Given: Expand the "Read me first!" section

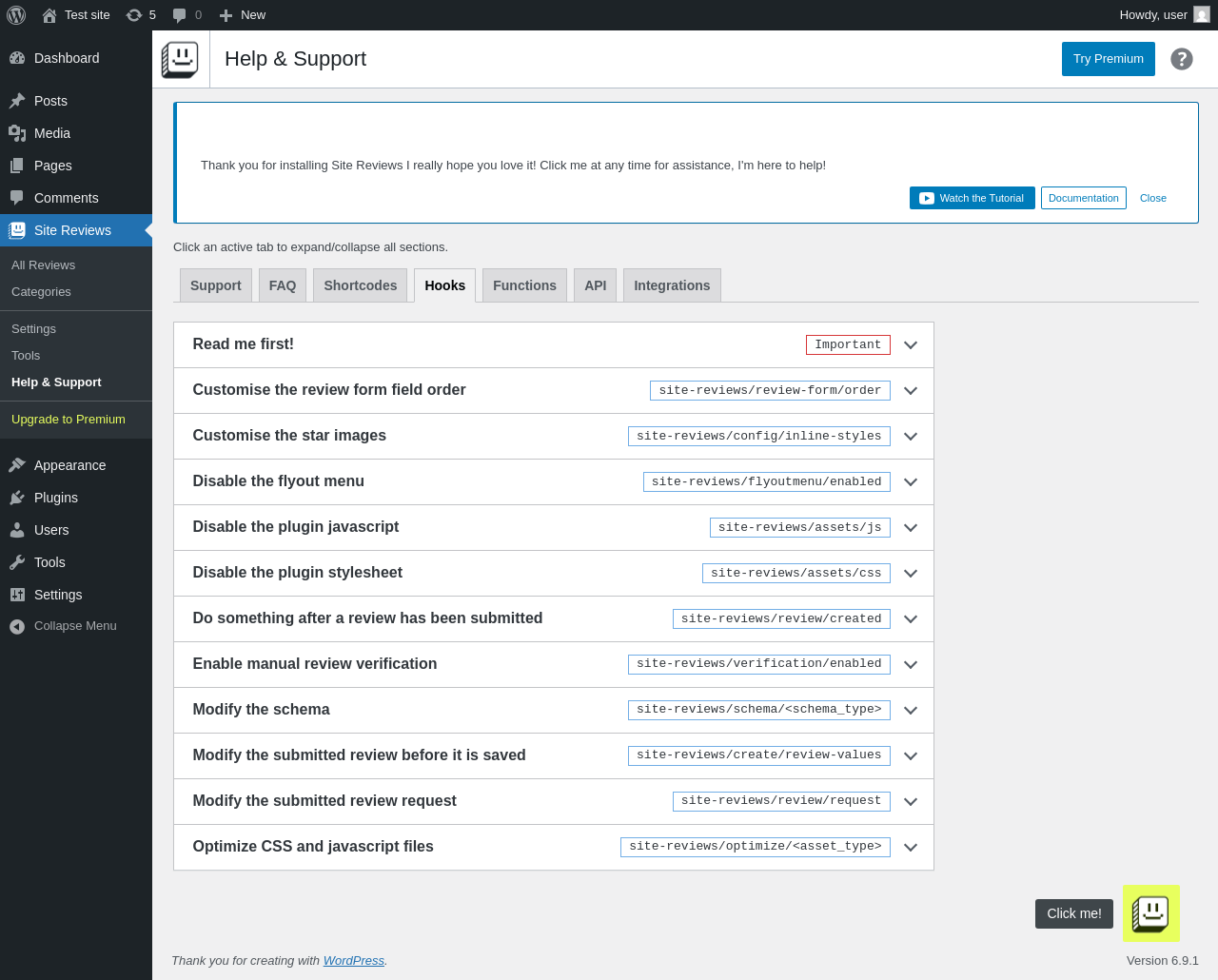Looking at the screenshot, I should [911, 345].
